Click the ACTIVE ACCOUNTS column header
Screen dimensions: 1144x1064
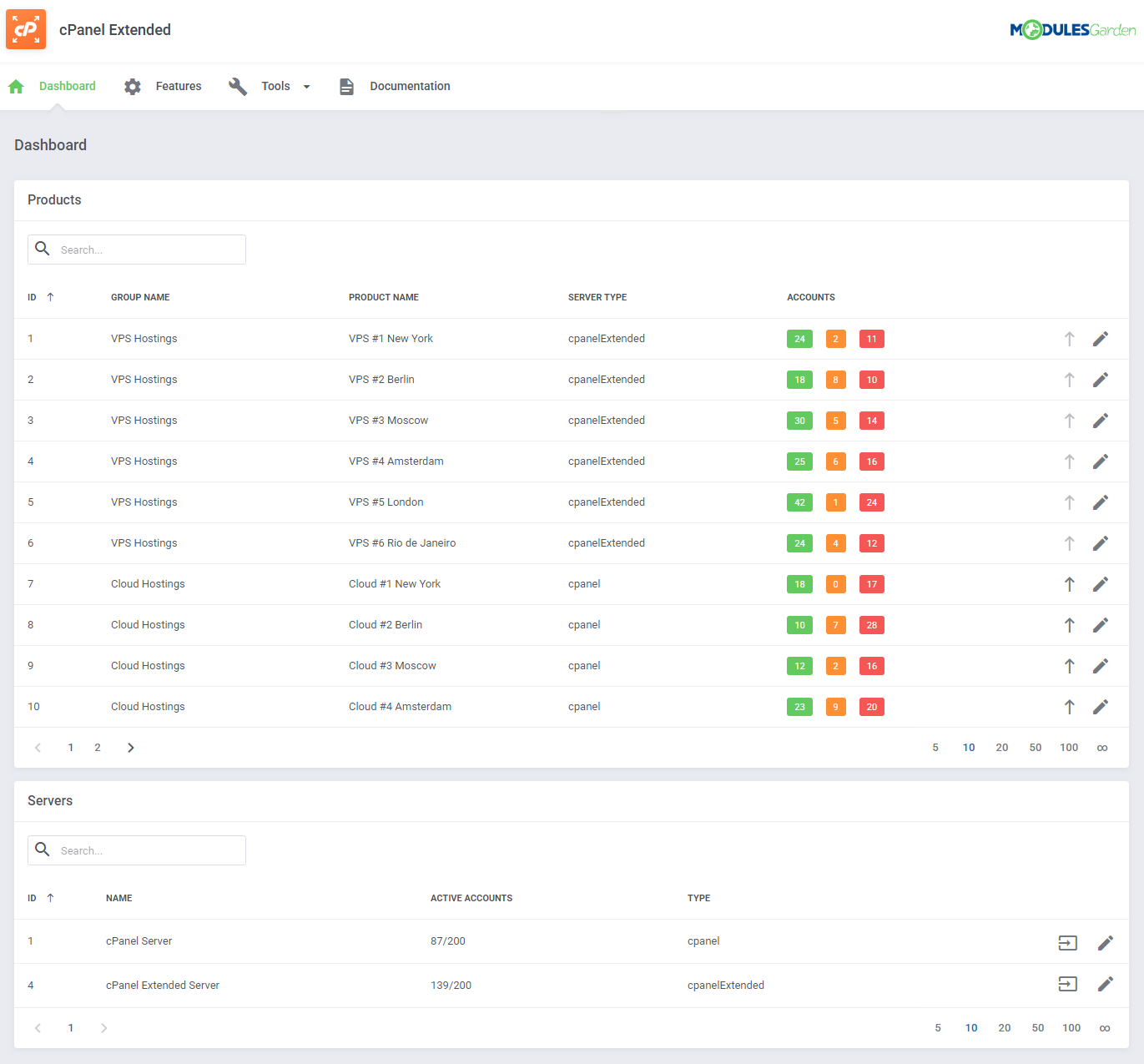point(471,898)
